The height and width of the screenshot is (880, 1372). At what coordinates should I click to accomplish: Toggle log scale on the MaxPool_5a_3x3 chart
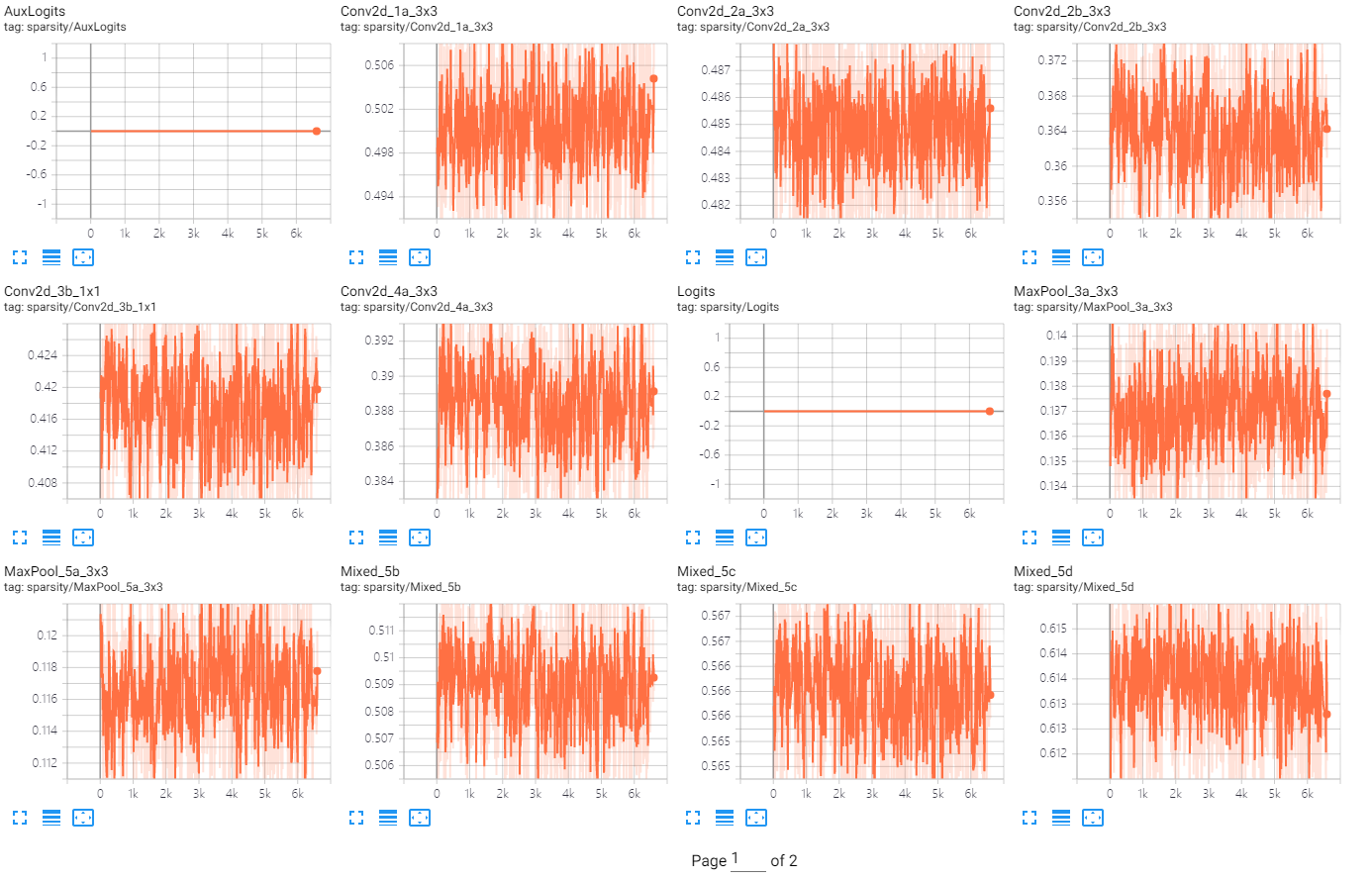pyautogui.click(x=51, y=818)
